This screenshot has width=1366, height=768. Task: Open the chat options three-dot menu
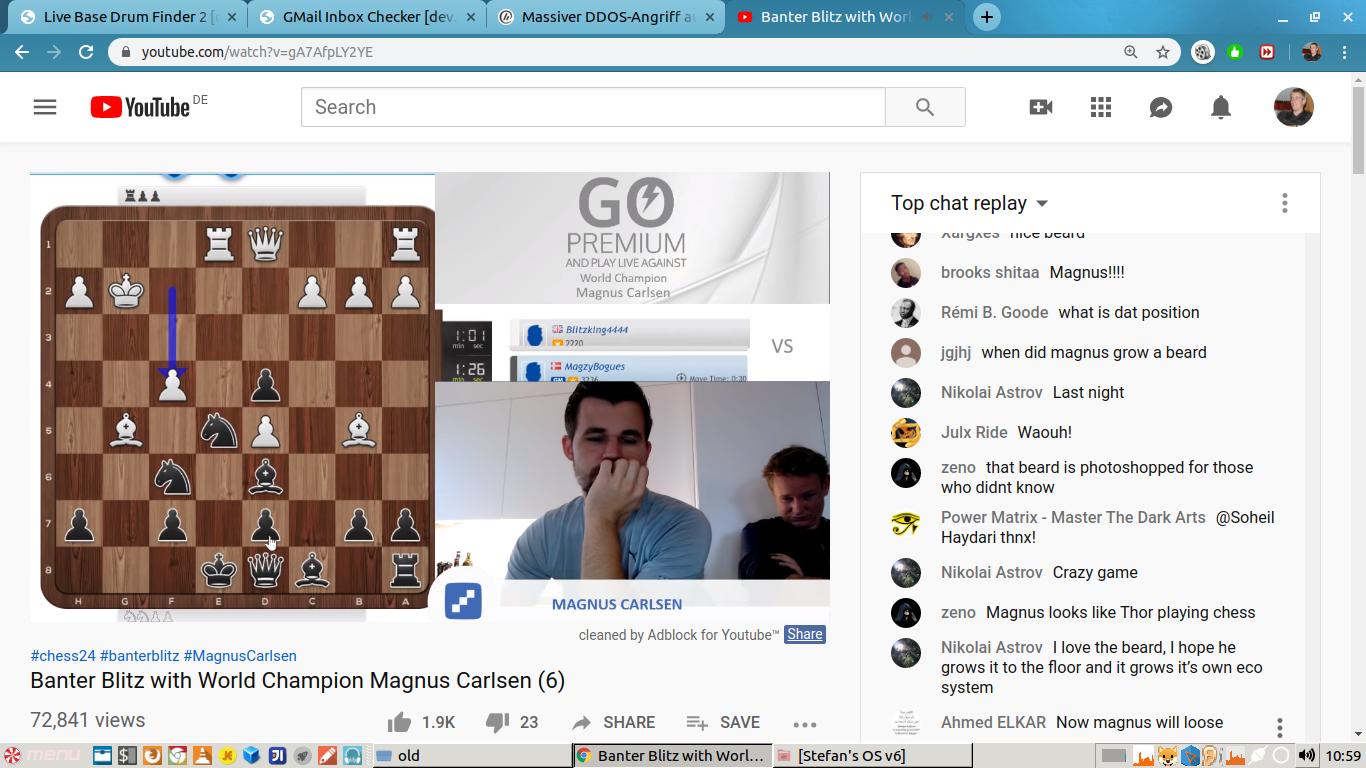tap(1285, 203)
